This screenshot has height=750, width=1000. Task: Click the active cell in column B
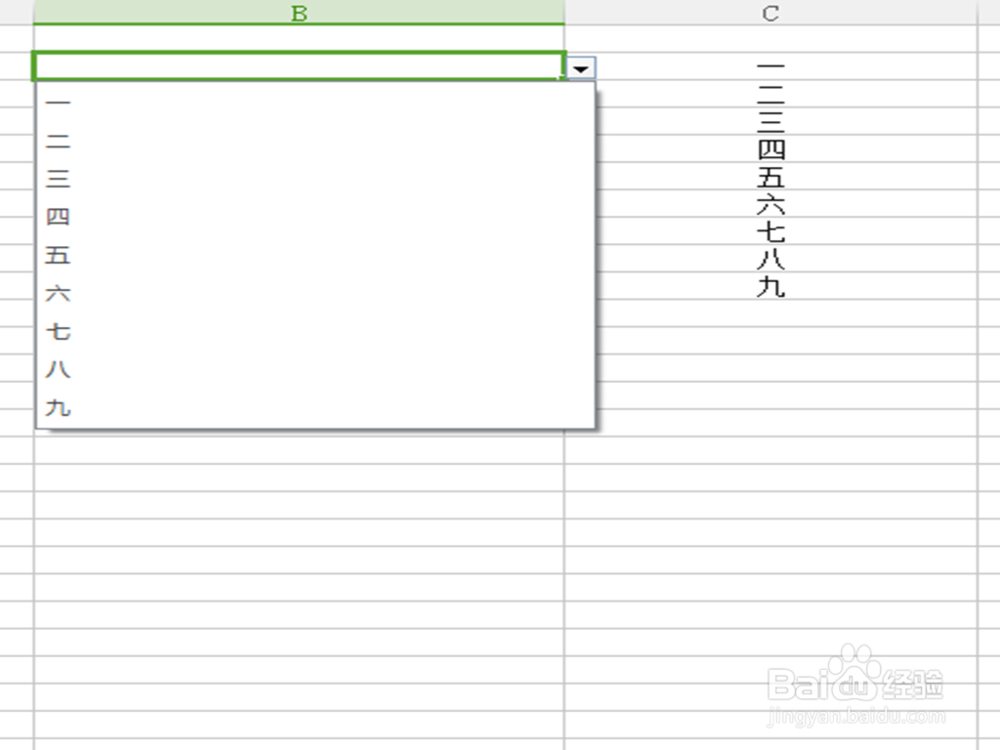click(x=299, y=66)
